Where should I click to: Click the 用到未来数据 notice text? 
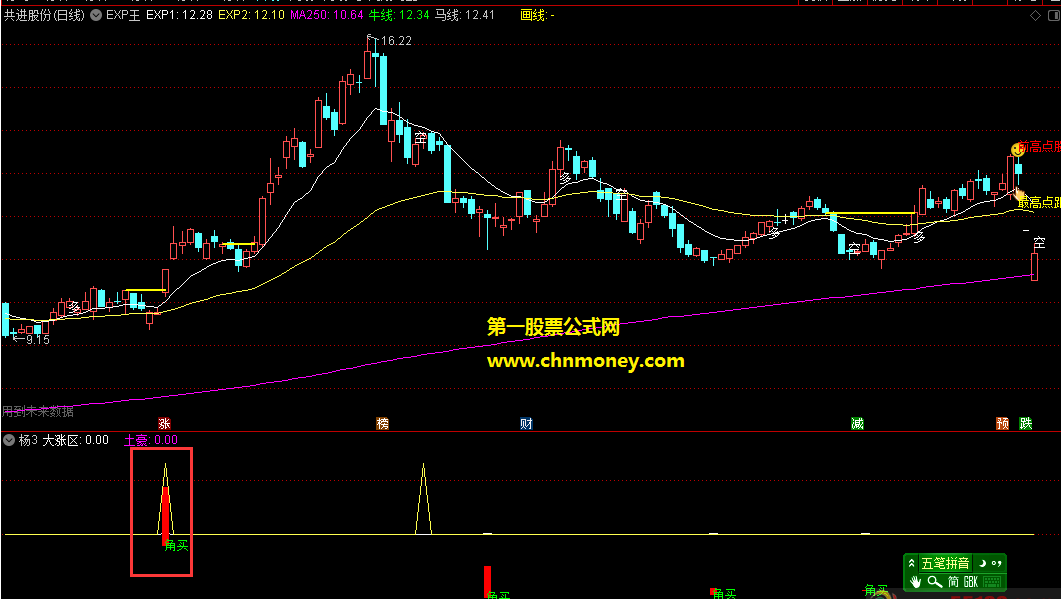coord(38,411)
